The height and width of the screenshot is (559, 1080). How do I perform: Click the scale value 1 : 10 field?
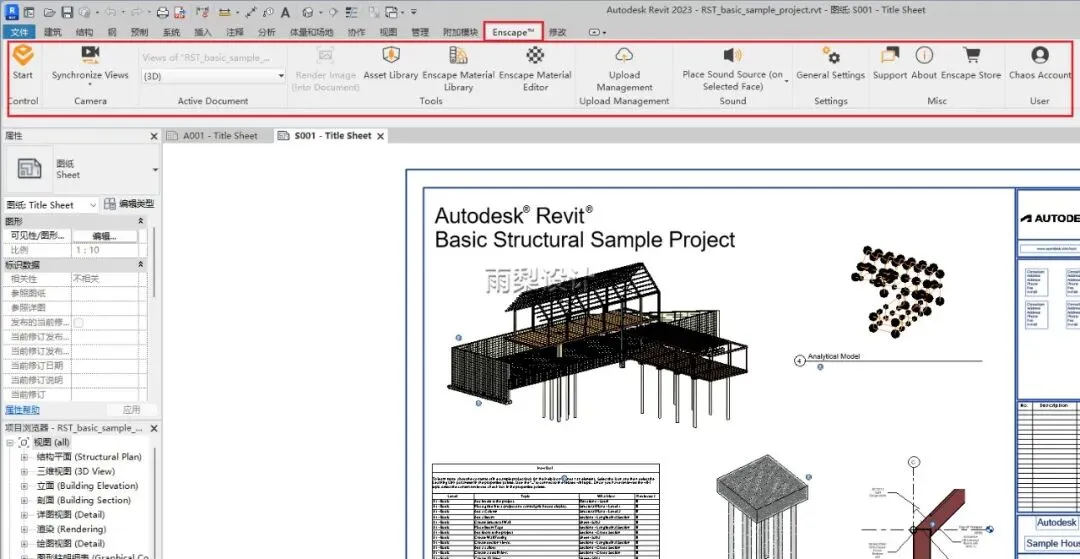(105, 250)
